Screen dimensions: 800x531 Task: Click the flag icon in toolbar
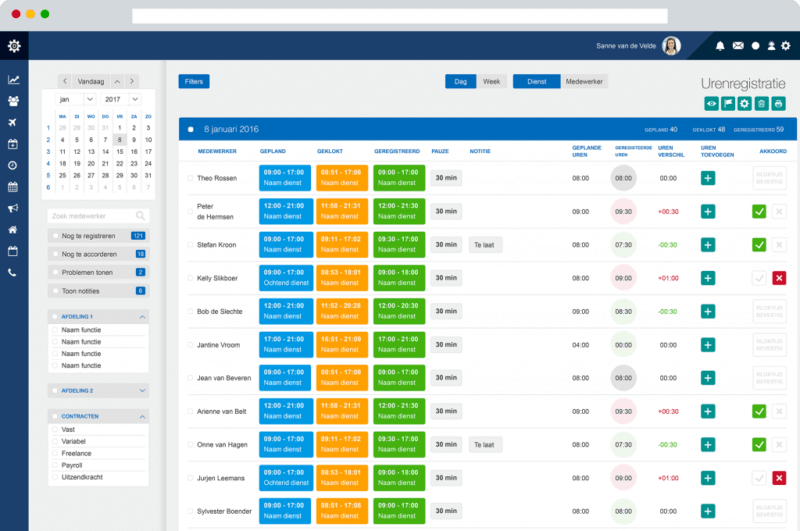point(728,104)
